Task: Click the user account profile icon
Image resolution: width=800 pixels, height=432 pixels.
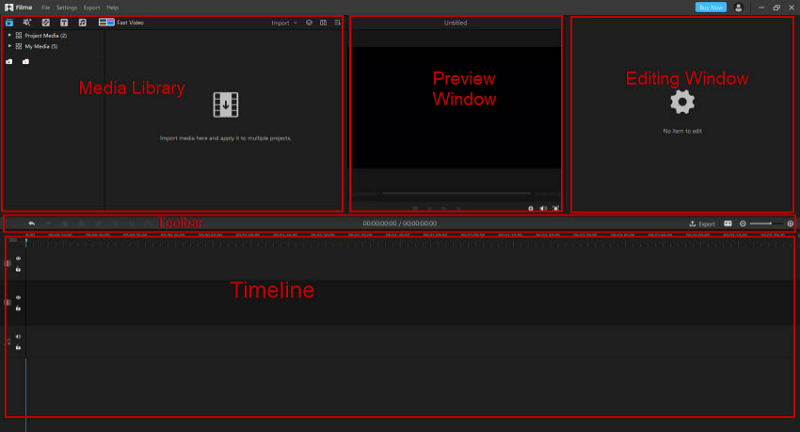Action: [x=738, y=7]
